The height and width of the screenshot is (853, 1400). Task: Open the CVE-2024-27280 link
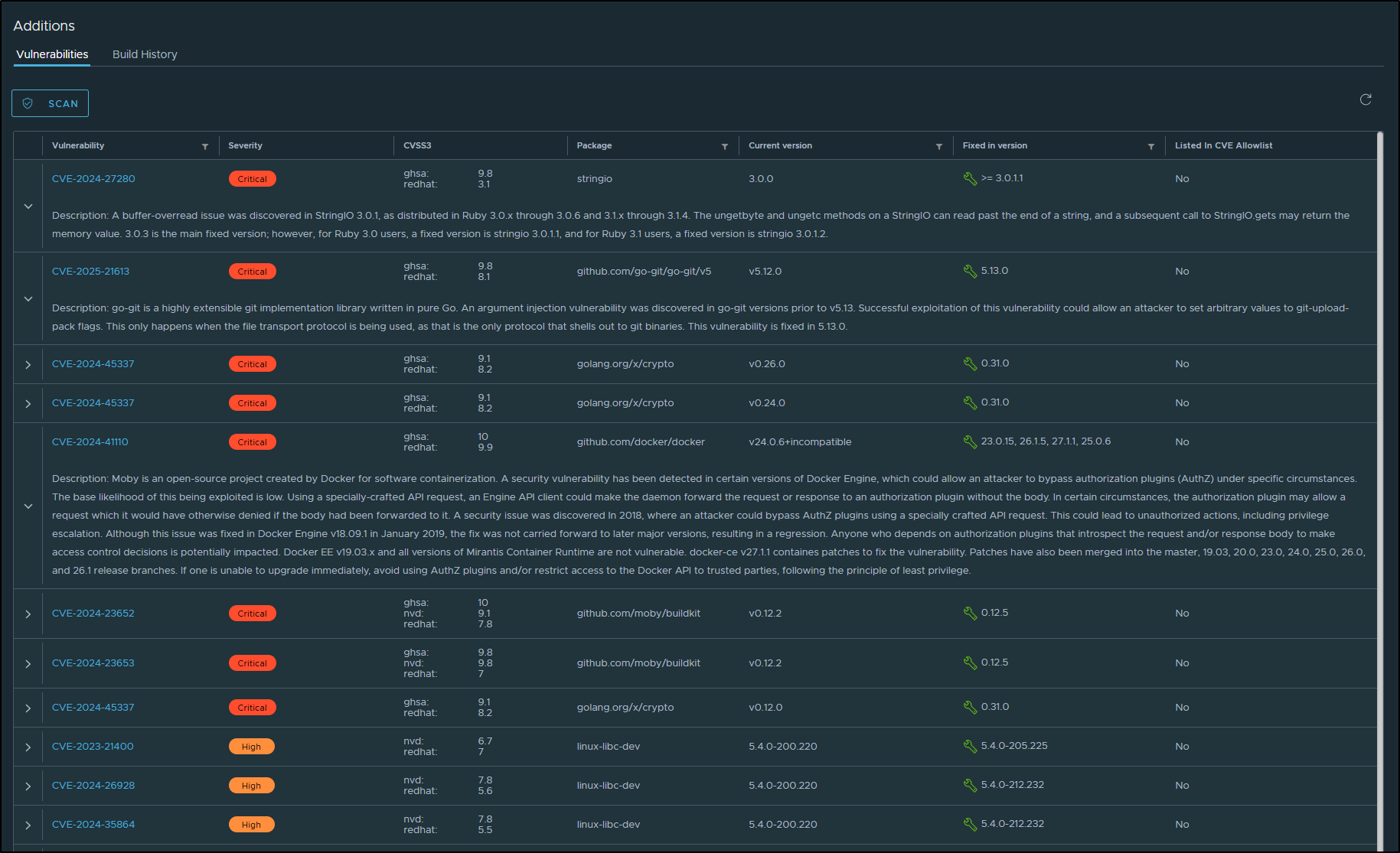93,179
